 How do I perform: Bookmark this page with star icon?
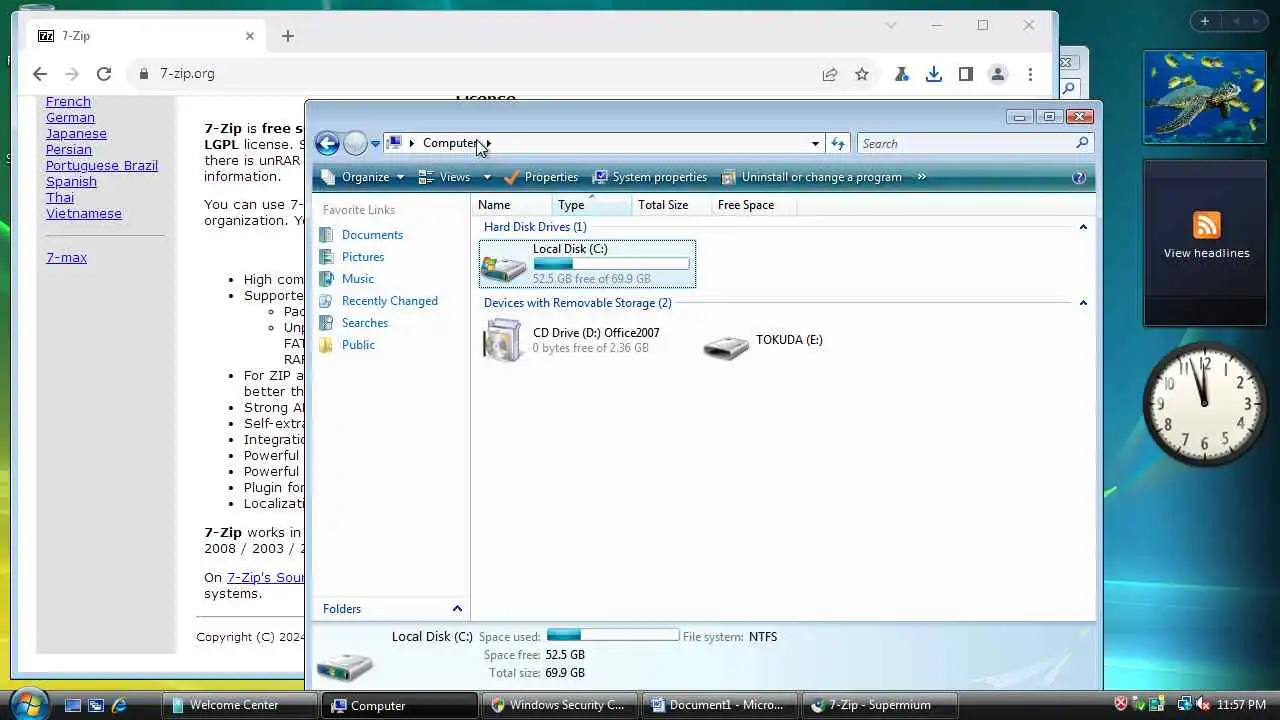pos(861,74)
